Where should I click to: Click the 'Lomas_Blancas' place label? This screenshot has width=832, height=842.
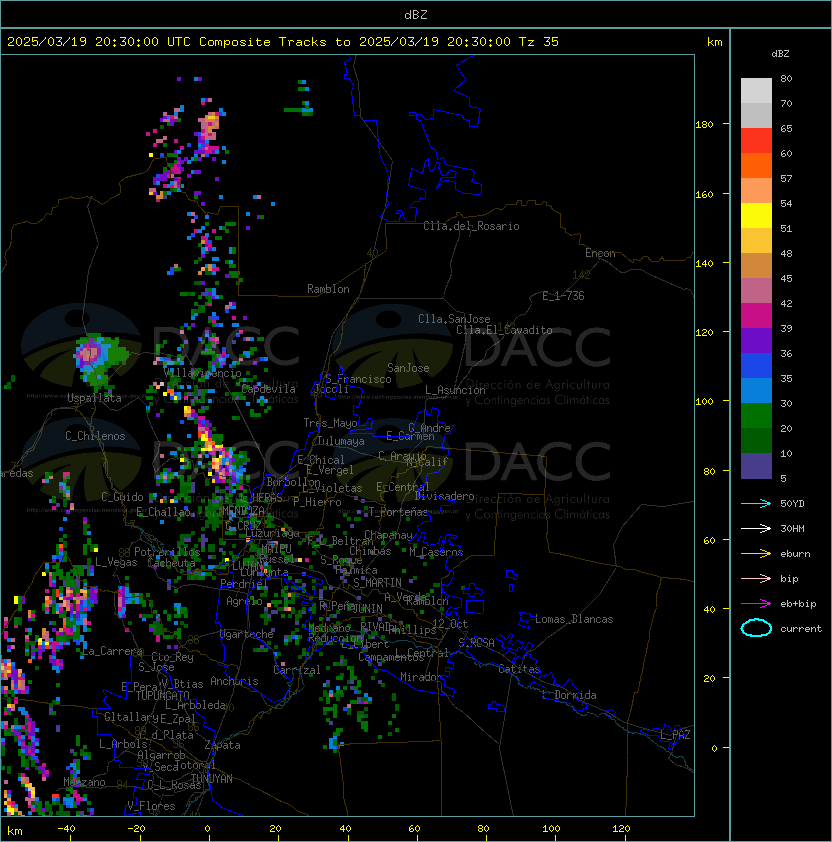click(574, 619)
